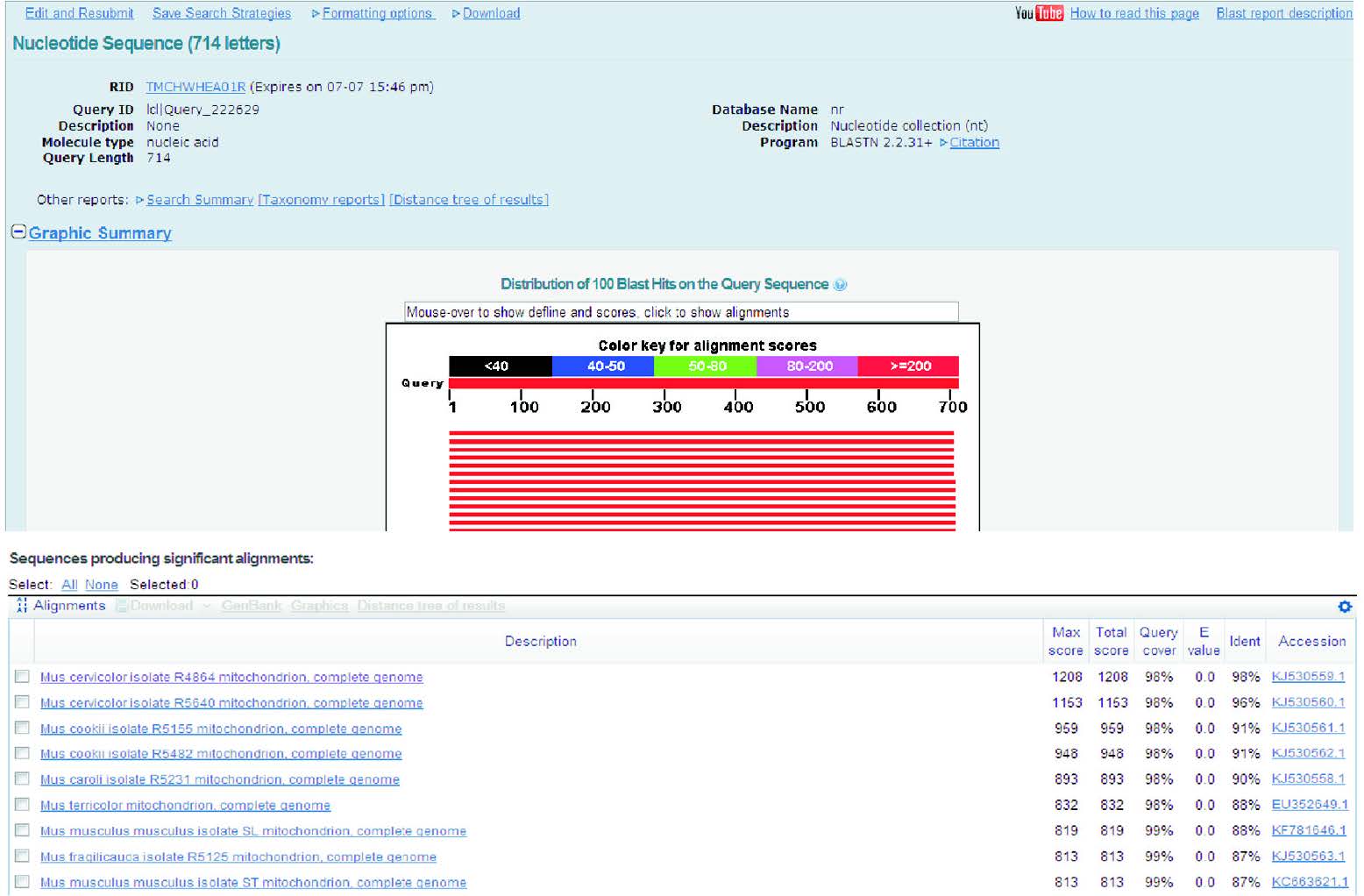Expand Formatting options

[376, 13]
